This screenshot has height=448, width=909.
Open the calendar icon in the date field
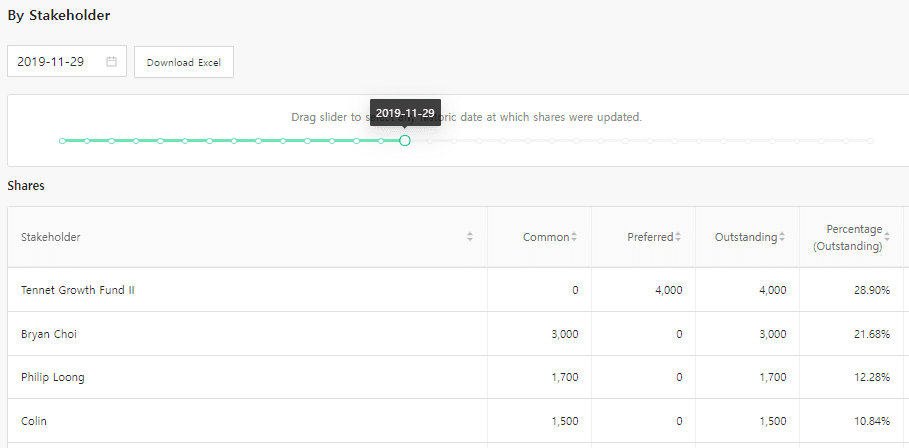(111, 61)
